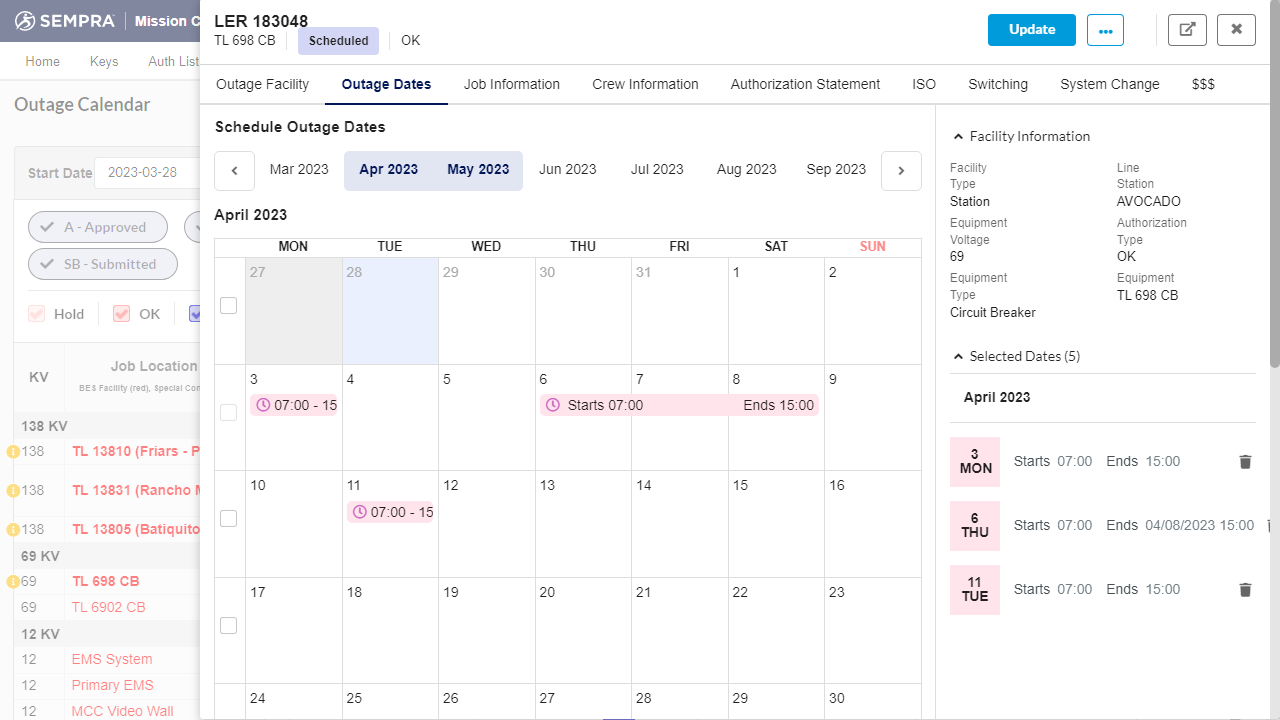The width and height of the screenshot is (1280, 720).
Task: Open the Crew Information tab
Action: tap(645, 84)
